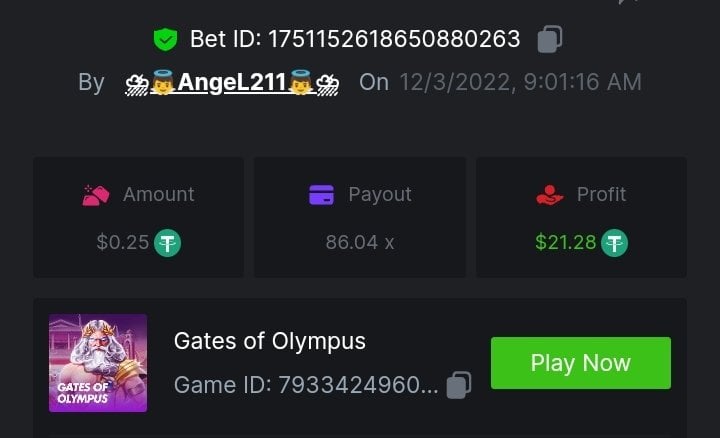Click the Tether coin beside $21.28
This screenshot has width=720, height=438.
(x=614, y=242)
